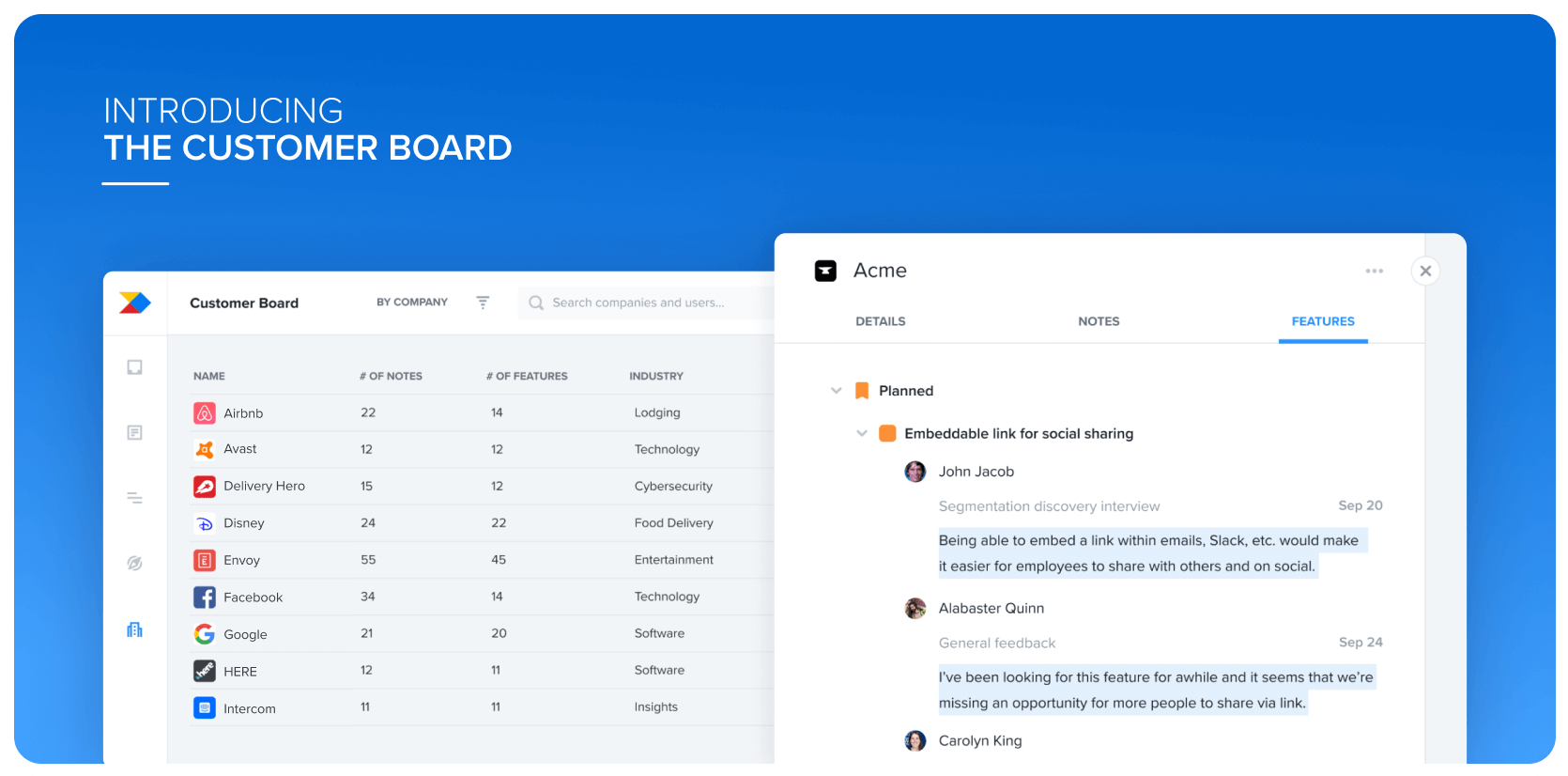This screenshot has width=1568, height=776.
Task: Switch to the DETAILS tab
Action: tap(881, 321)
